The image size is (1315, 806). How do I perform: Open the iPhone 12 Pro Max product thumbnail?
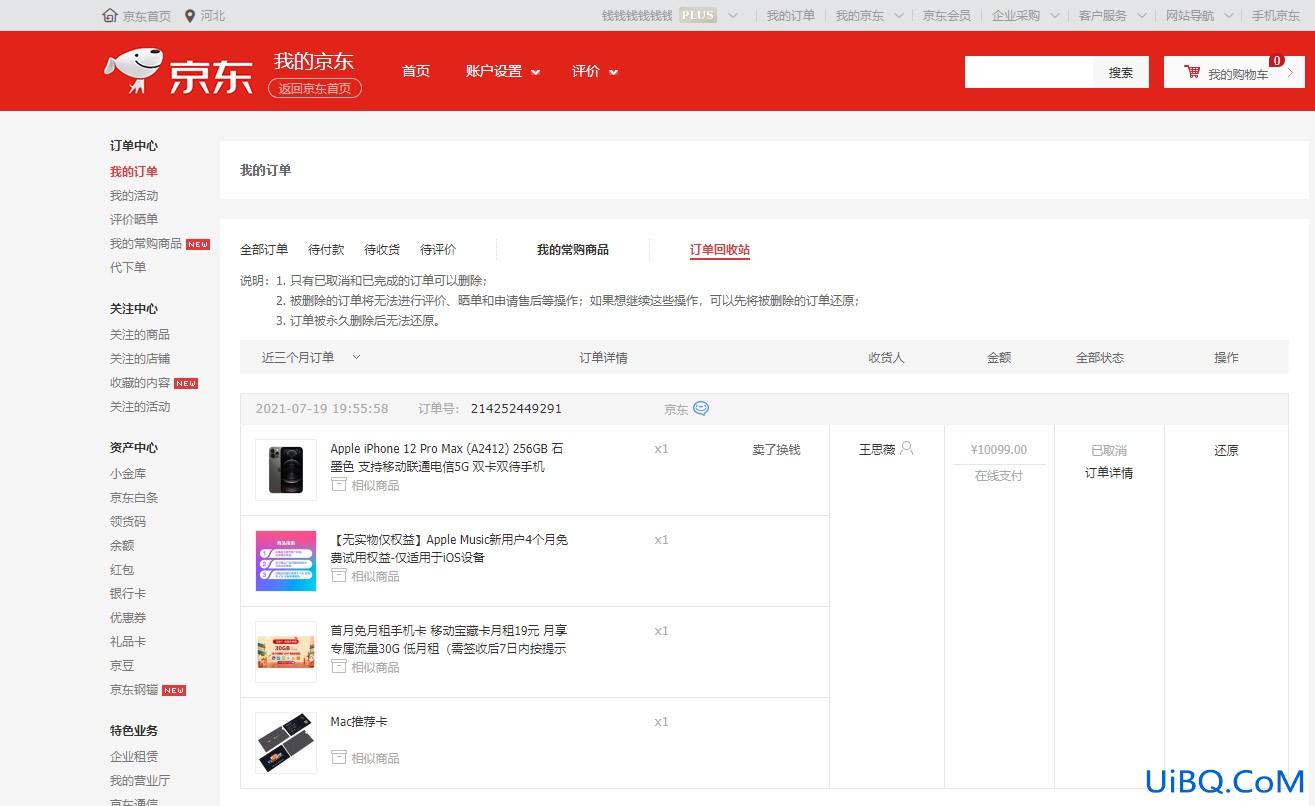point(286,469)
